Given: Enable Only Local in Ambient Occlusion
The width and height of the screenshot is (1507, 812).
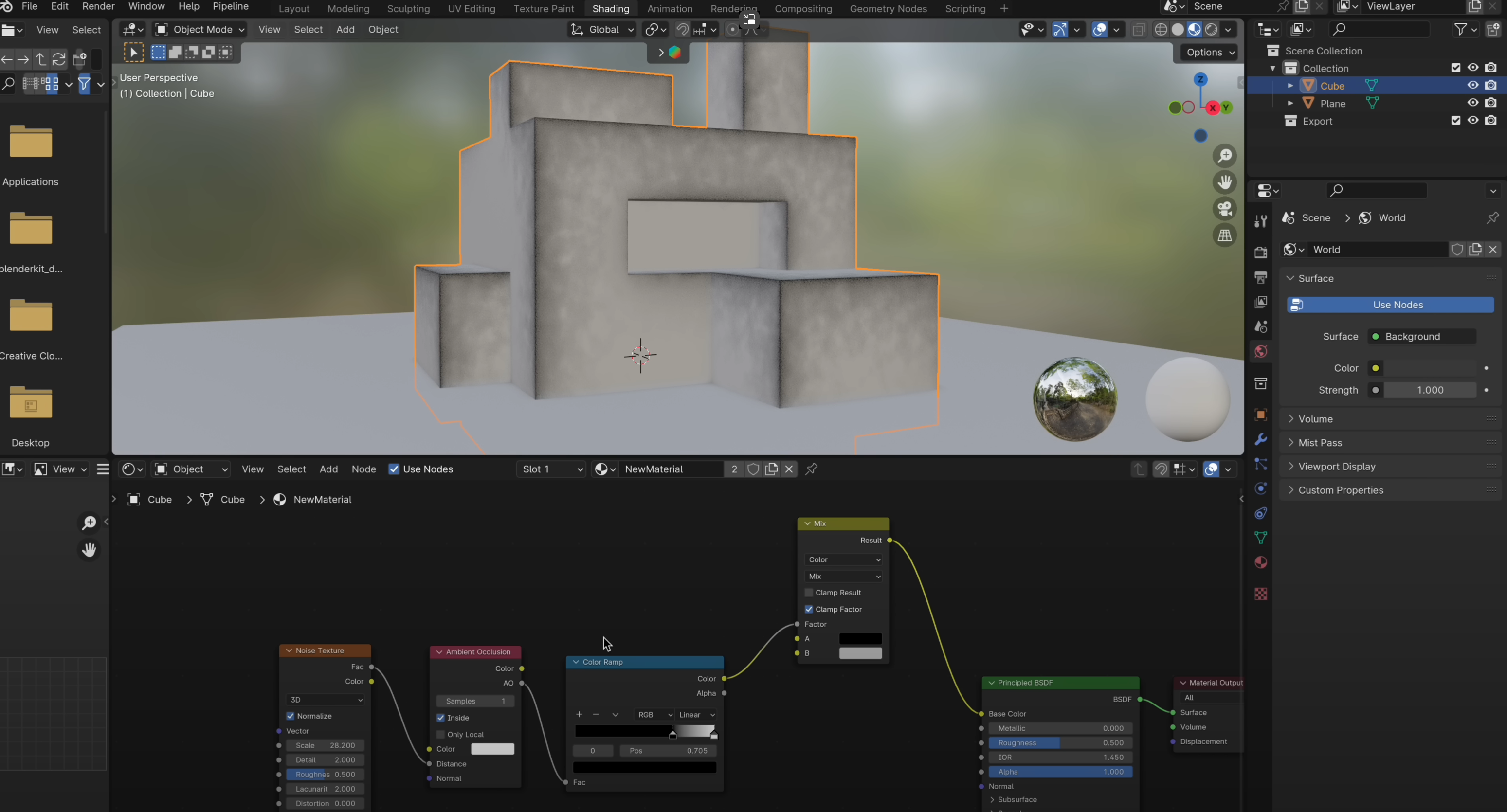Looking at the screenshot, I should pyautogui.click(x=441, y=734).
